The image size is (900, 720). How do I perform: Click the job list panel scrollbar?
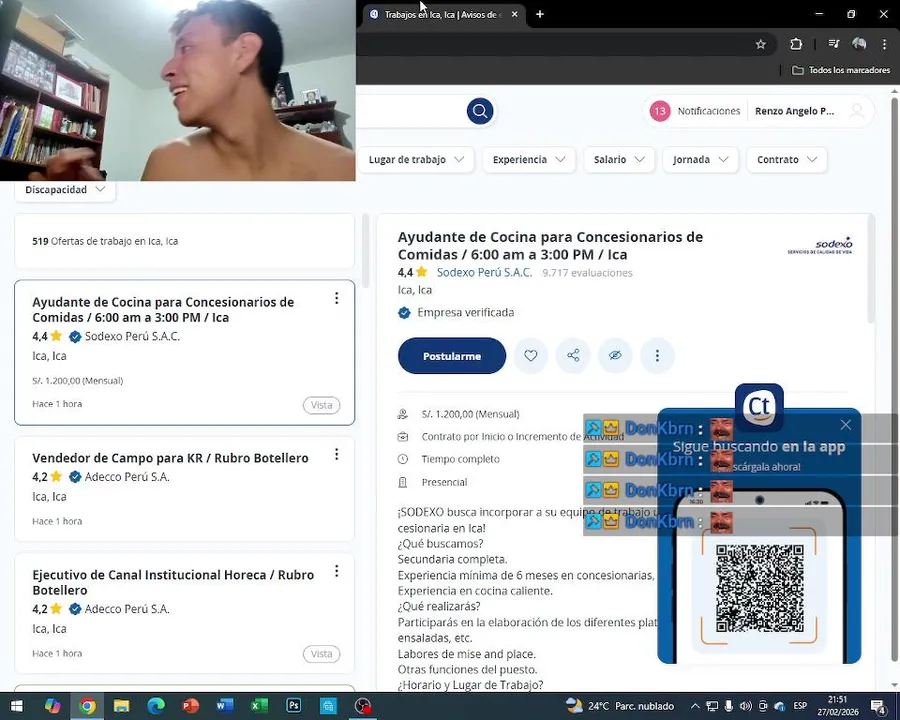click(x=366, y=251)
